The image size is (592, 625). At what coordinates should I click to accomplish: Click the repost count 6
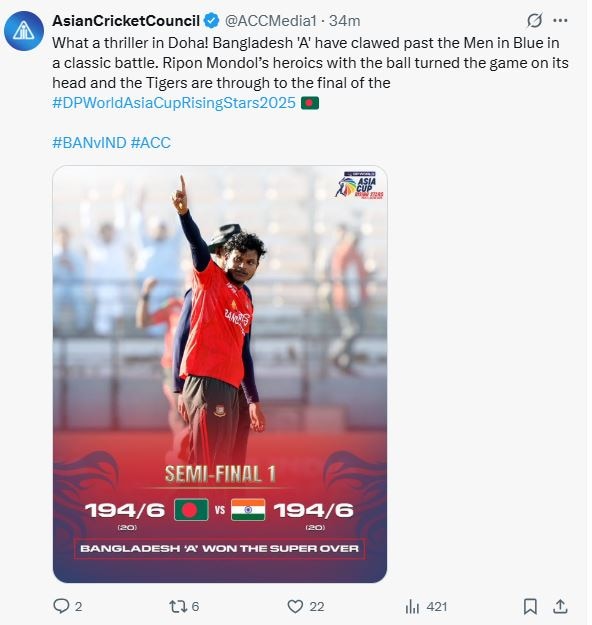pyautogui.click(x=195, y=607)
